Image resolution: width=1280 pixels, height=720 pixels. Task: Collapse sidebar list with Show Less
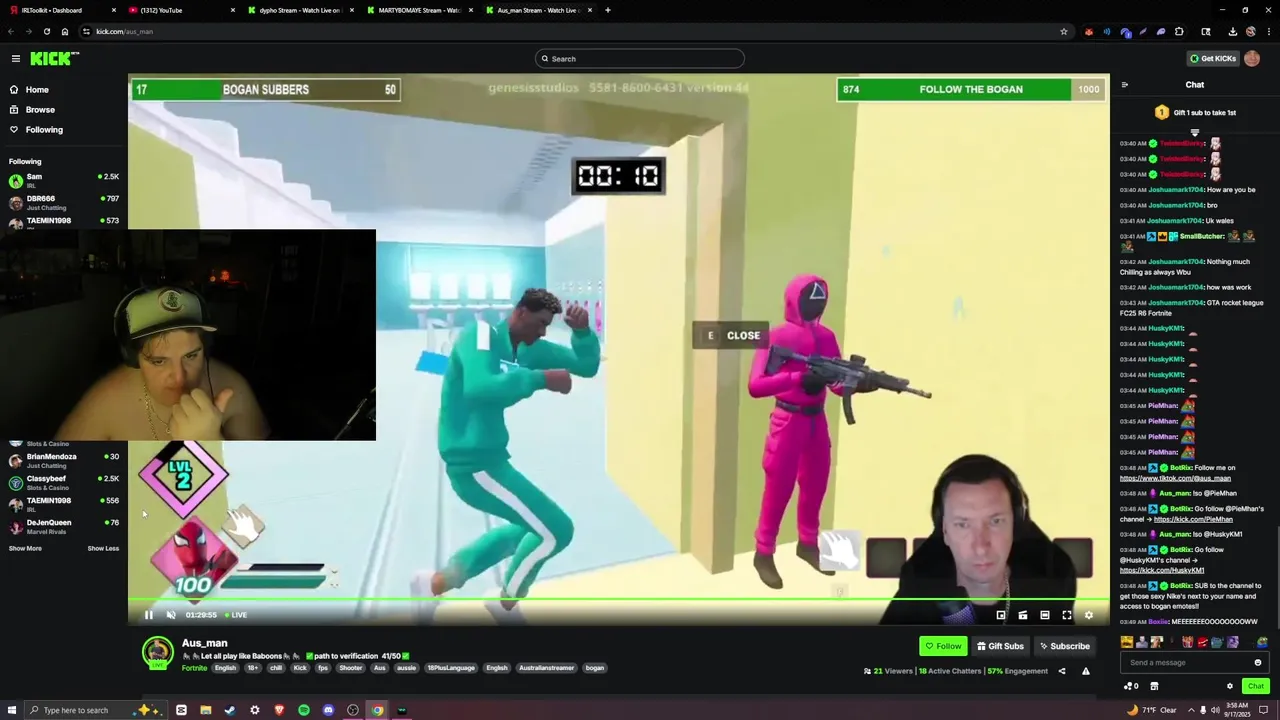[103, 549]
